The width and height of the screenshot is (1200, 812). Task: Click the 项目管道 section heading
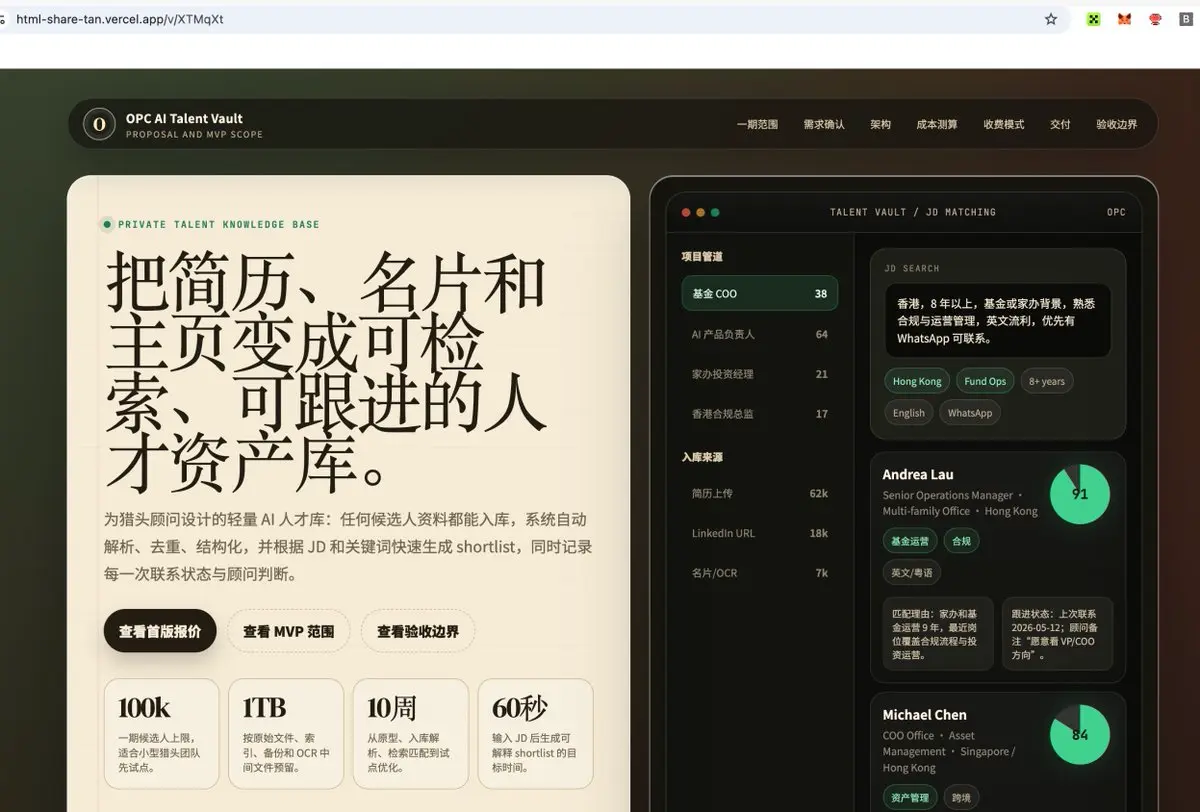tap(702, 257)
